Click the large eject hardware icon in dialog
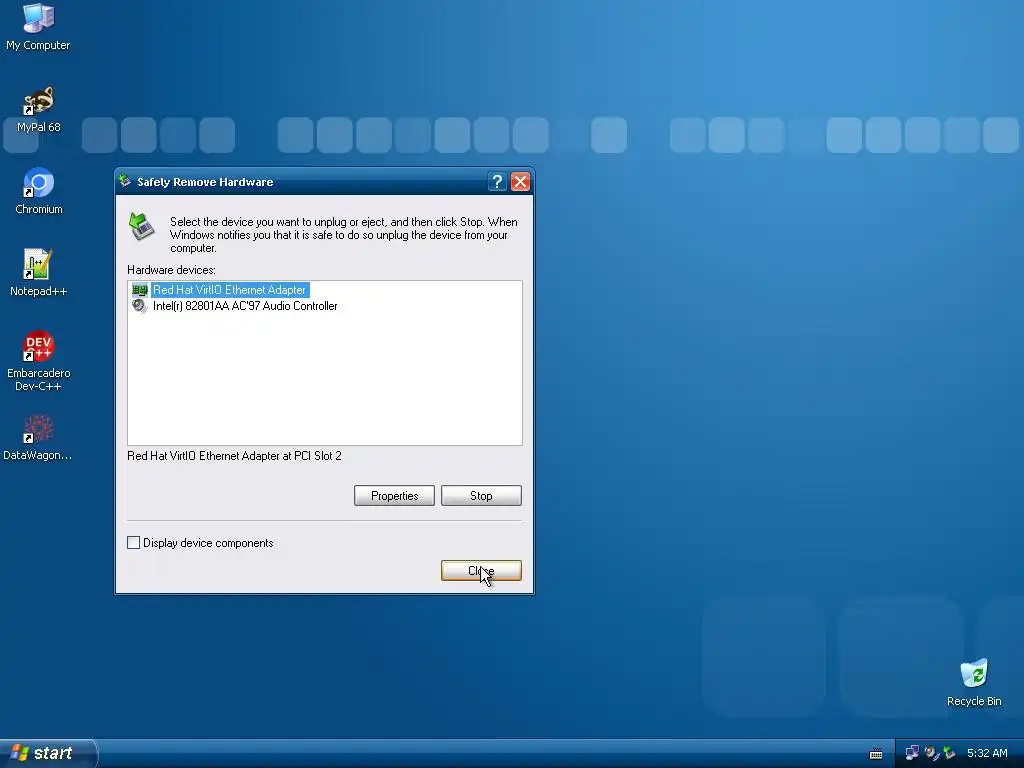Screen dimensions: 1024x768 click(x=142, y=227)
